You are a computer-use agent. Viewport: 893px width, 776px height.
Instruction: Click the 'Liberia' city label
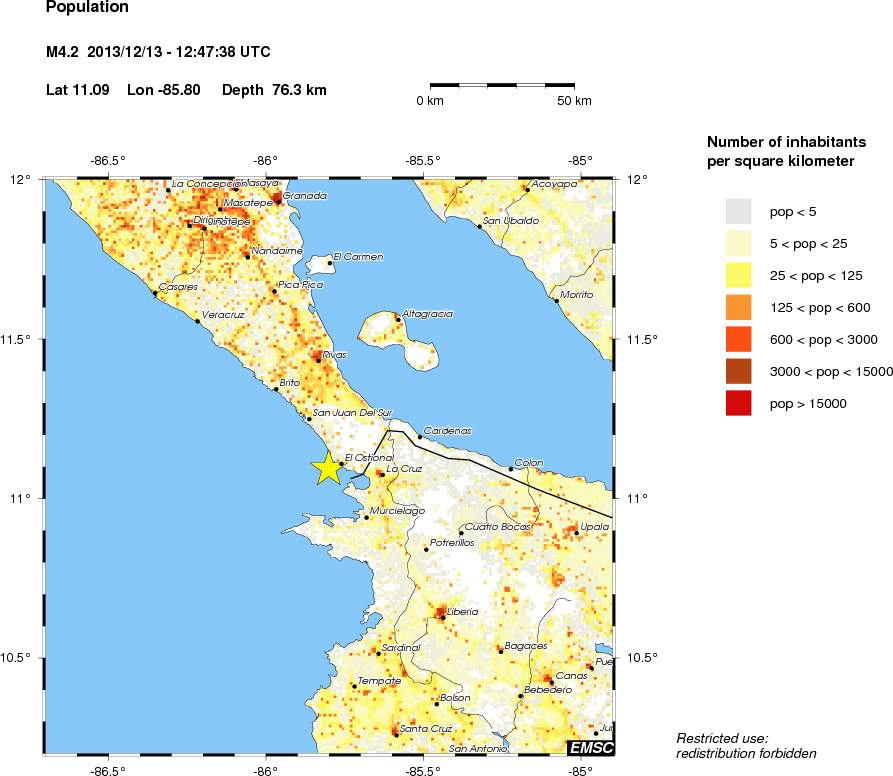click(462, 611)
